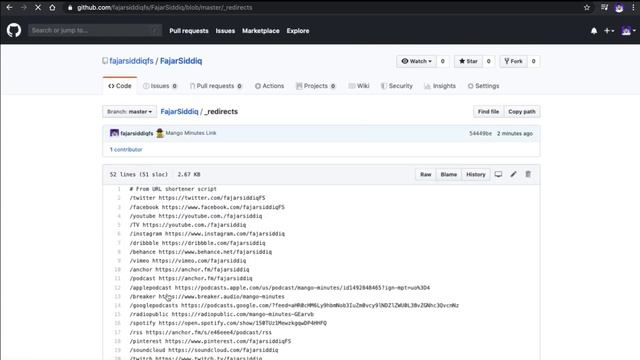Click the /twitter redirect line
The height and width of the screenshot is (360, 640).
[198, 198]
